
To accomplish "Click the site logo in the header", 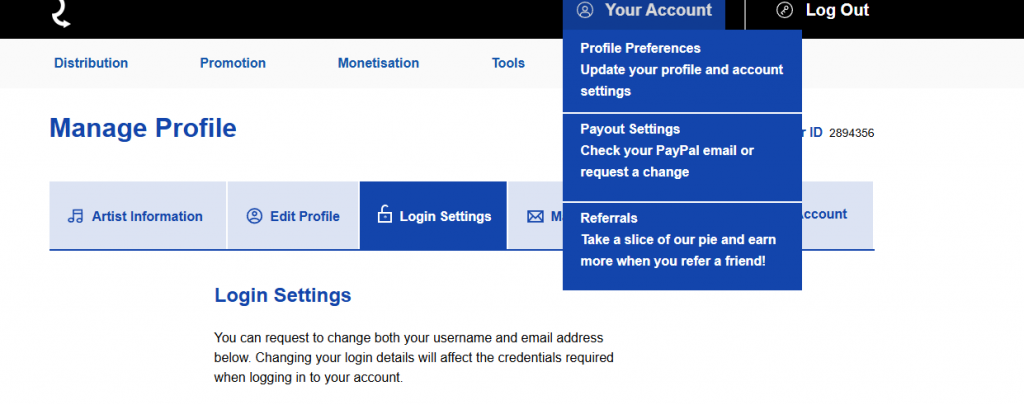I will (x=61, y=13).
